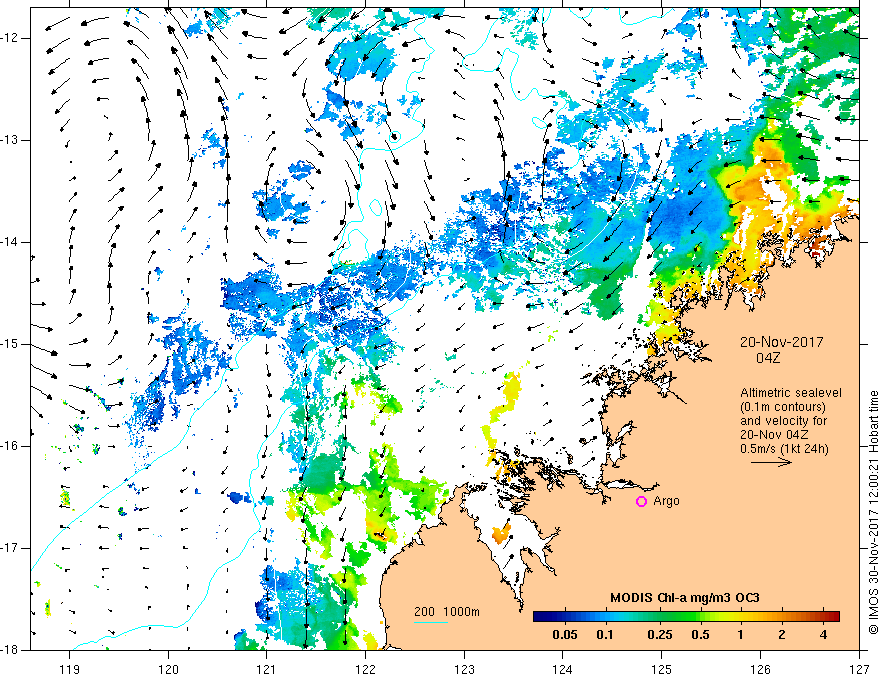Click the cyan isobath legend line sample

point(430,622)
